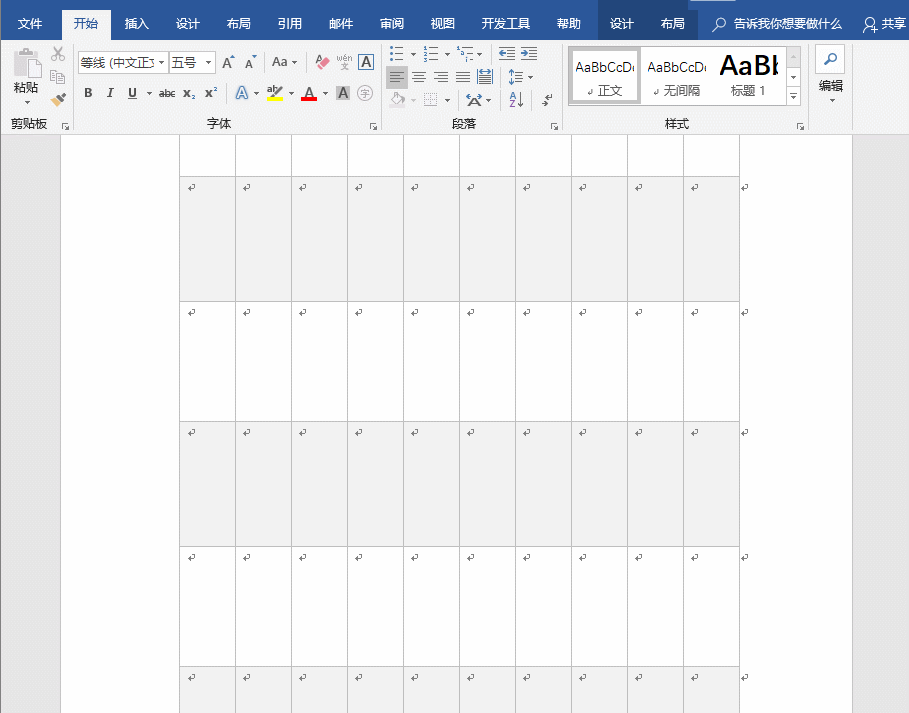The image size is (909, 713).
Task: Center the text alignment
Action: click(x=419, y=77)
